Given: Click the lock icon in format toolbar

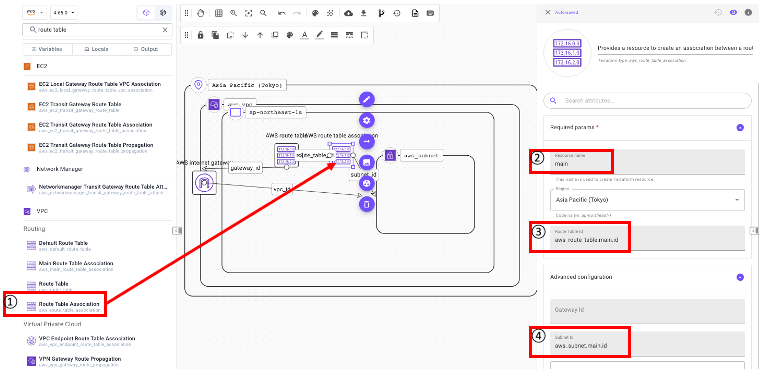Looking at the screenshot, I should tap(200, 35).
